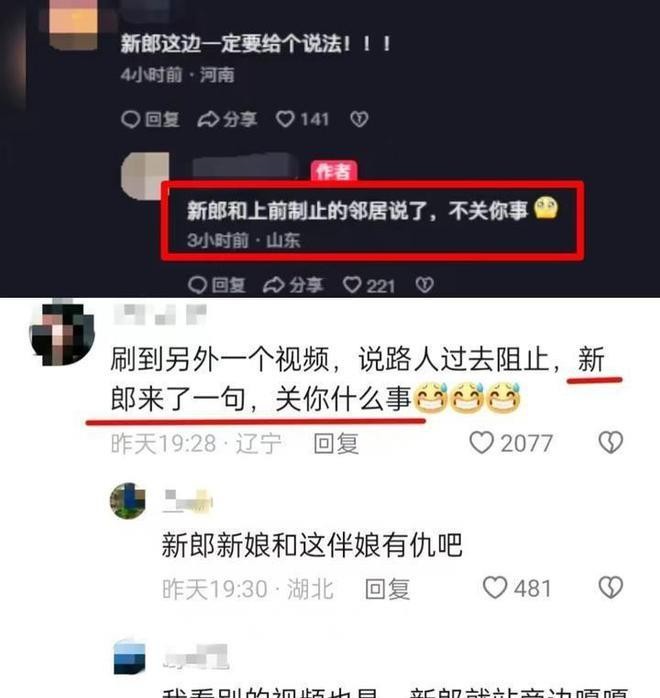Image resolution: width=660 pixels, height=698 pixels.
Task: Reply to the Henan comment
Action: (x=150, y=119)
